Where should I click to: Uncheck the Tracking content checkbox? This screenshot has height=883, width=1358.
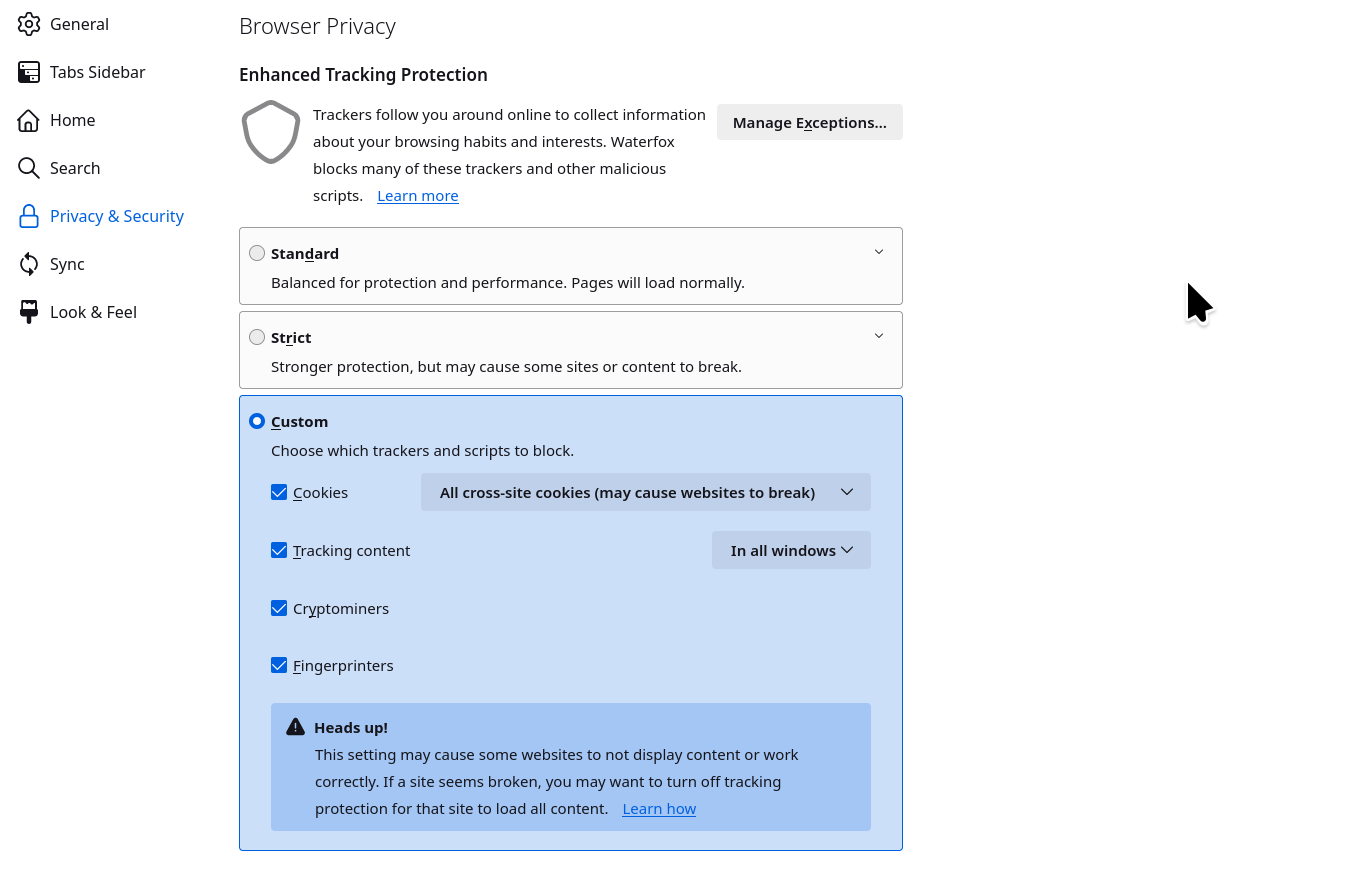click(279, 550)
